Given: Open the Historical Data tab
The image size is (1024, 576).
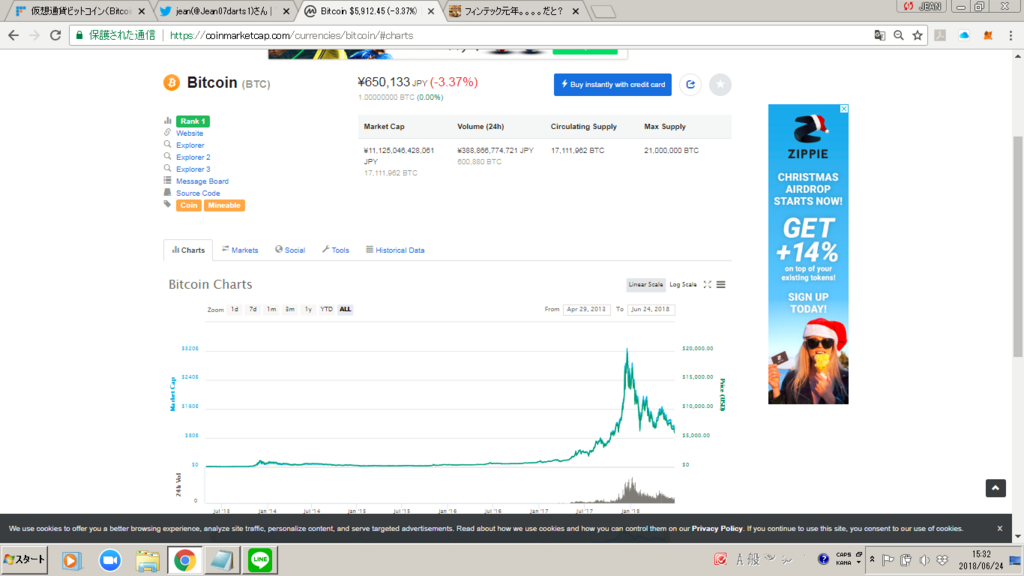Looking at the screenshot, I should (x=395, y=250).
